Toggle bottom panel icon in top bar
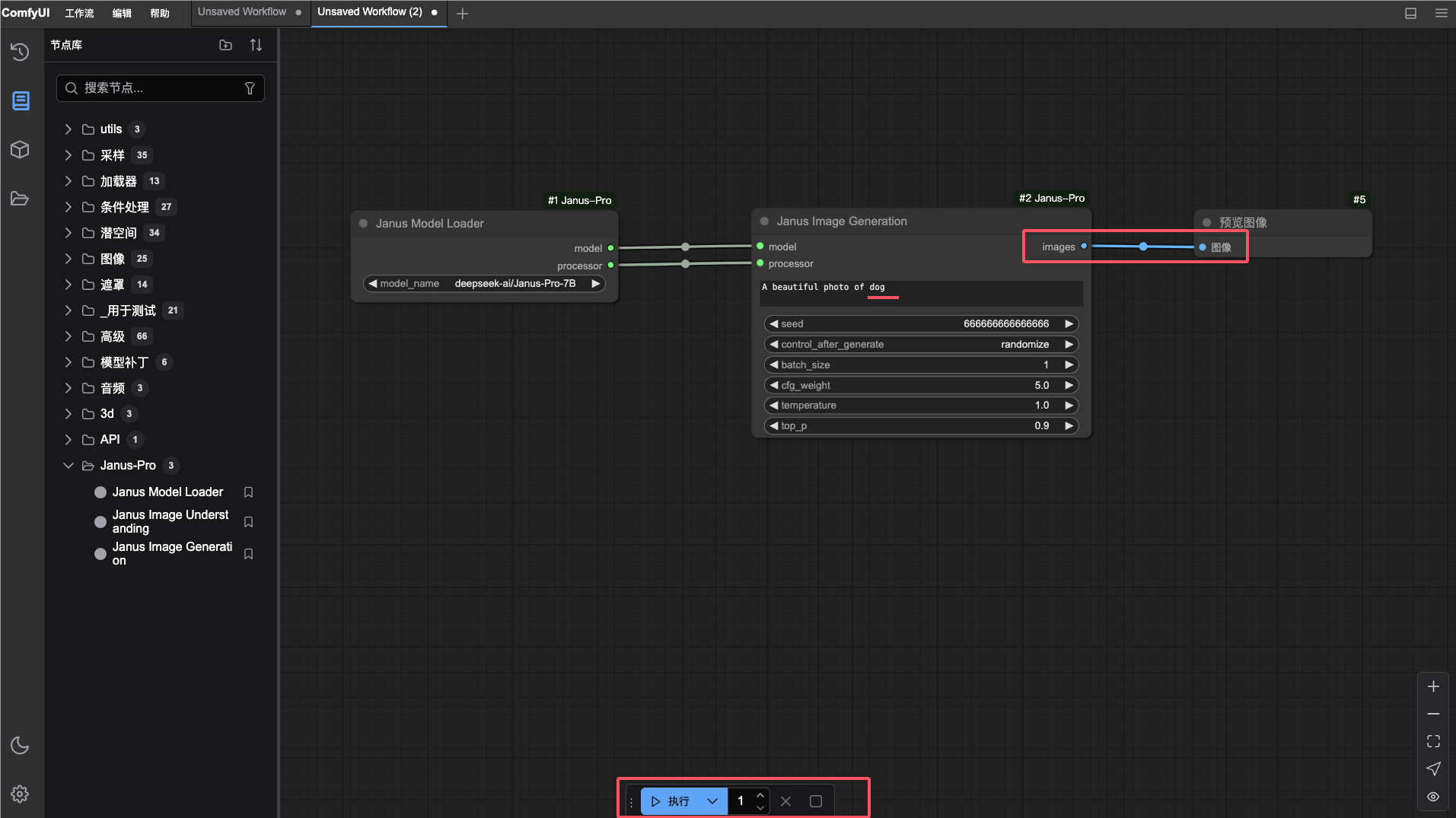Screen dimensions: 1456x818 pyautogui.click(x=1410, y=13)
